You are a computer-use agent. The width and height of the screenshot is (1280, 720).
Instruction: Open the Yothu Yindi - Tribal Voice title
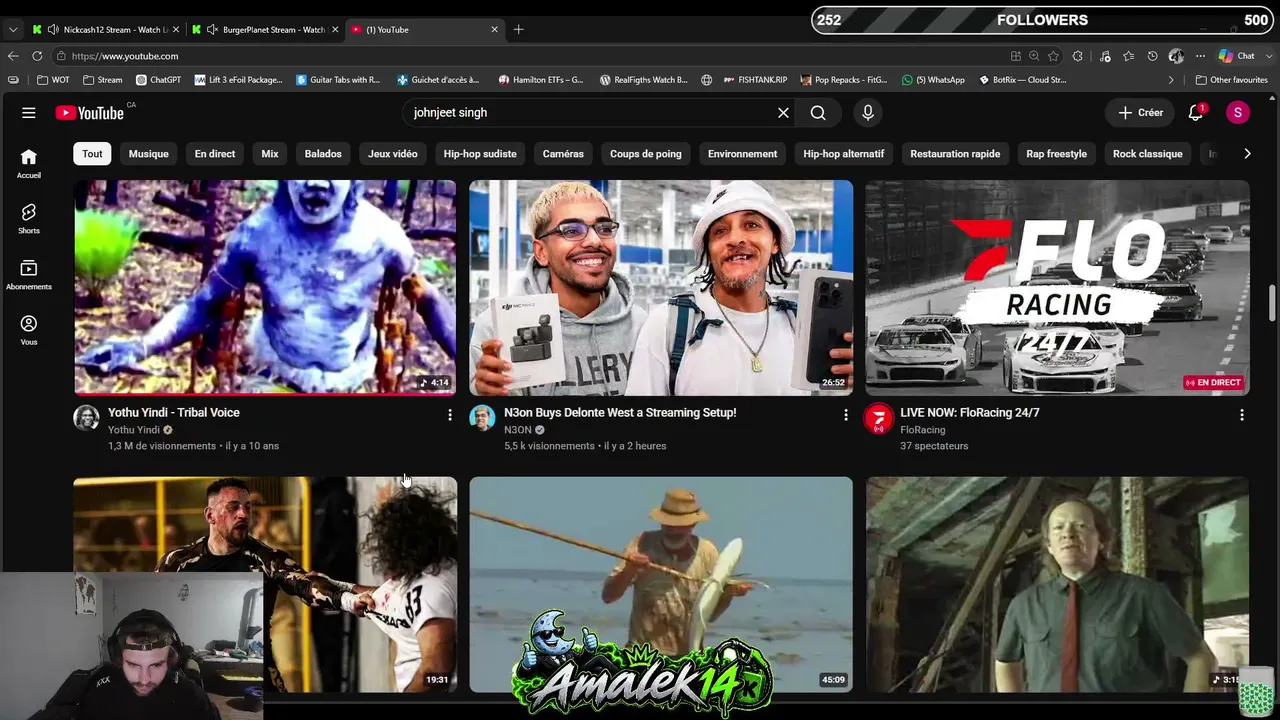click(174, 412)
